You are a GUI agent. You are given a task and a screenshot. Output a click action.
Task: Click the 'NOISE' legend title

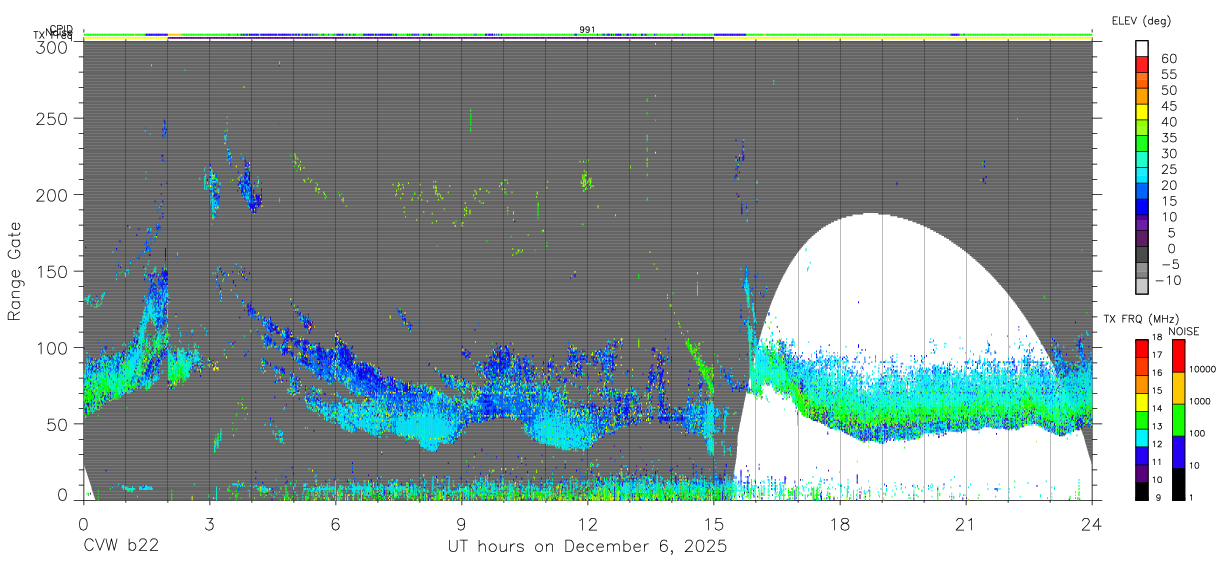tap(1183, 331)
